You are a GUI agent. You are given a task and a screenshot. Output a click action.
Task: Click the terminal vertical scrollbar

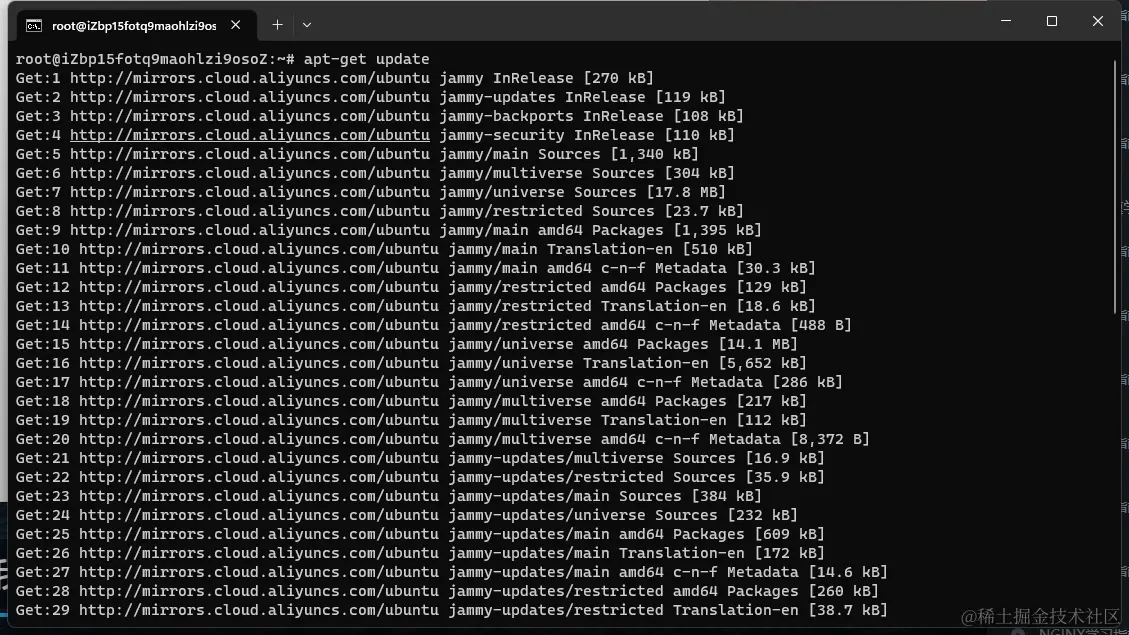point(1116,187)
